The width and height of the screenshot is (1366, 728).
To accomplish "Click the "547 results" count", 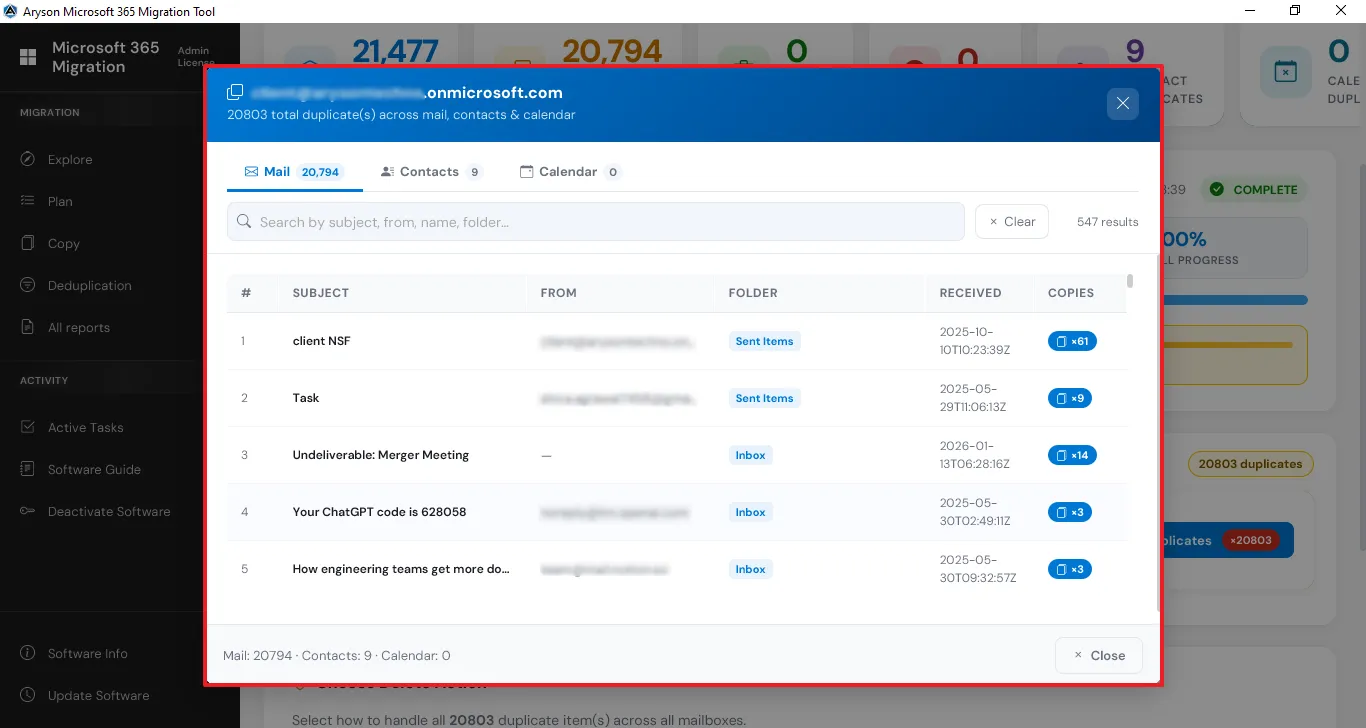I will coord(1107,222).
